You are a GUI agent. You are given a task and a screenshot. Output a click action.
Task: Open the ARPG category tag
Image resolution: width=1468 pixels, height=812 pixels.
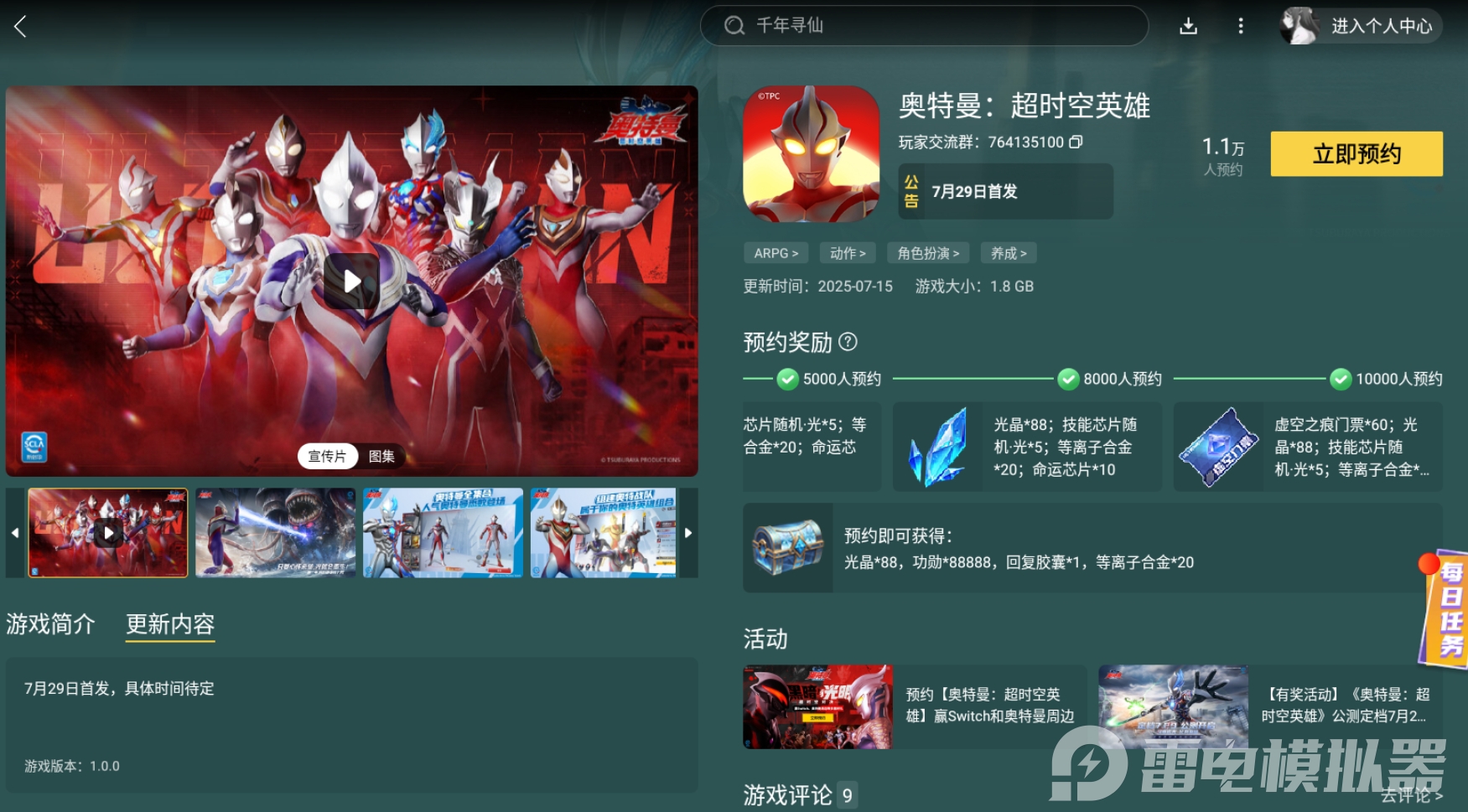click(x=775, y=253)
